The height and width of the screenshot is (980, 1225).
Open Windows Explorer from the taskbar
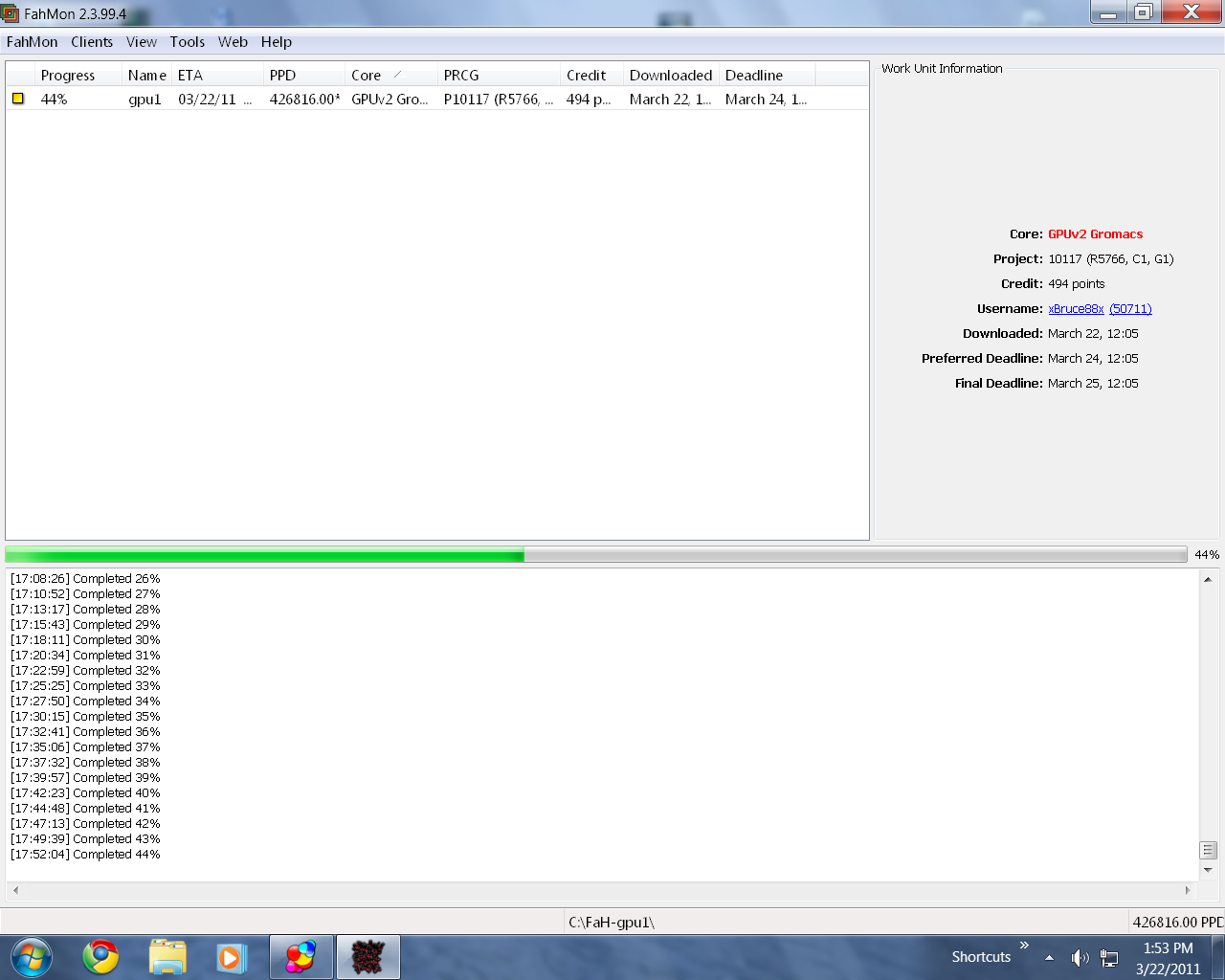(x=167, y=957)
